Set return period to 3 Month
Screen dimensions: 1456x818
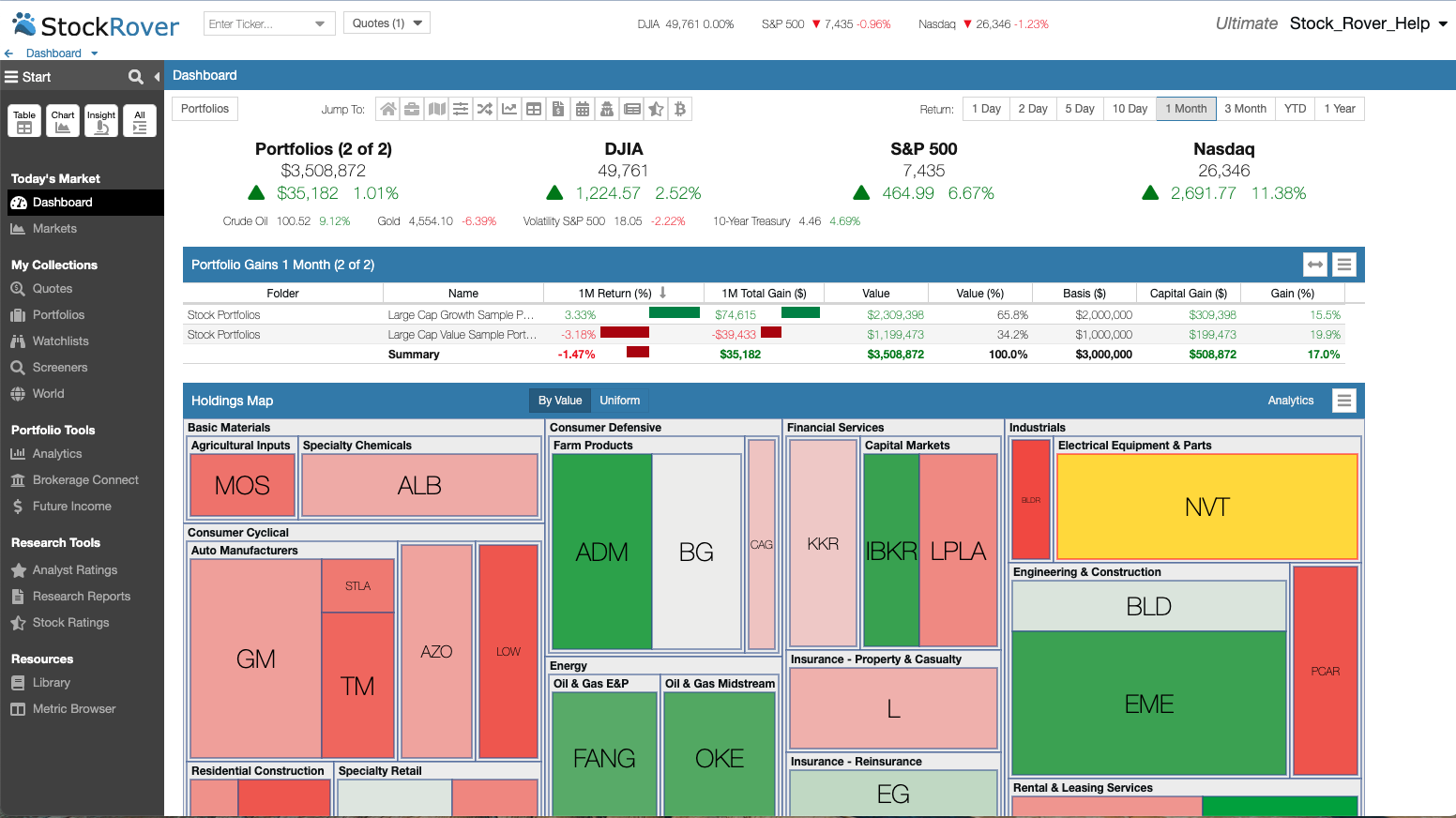click(1245, 109)
